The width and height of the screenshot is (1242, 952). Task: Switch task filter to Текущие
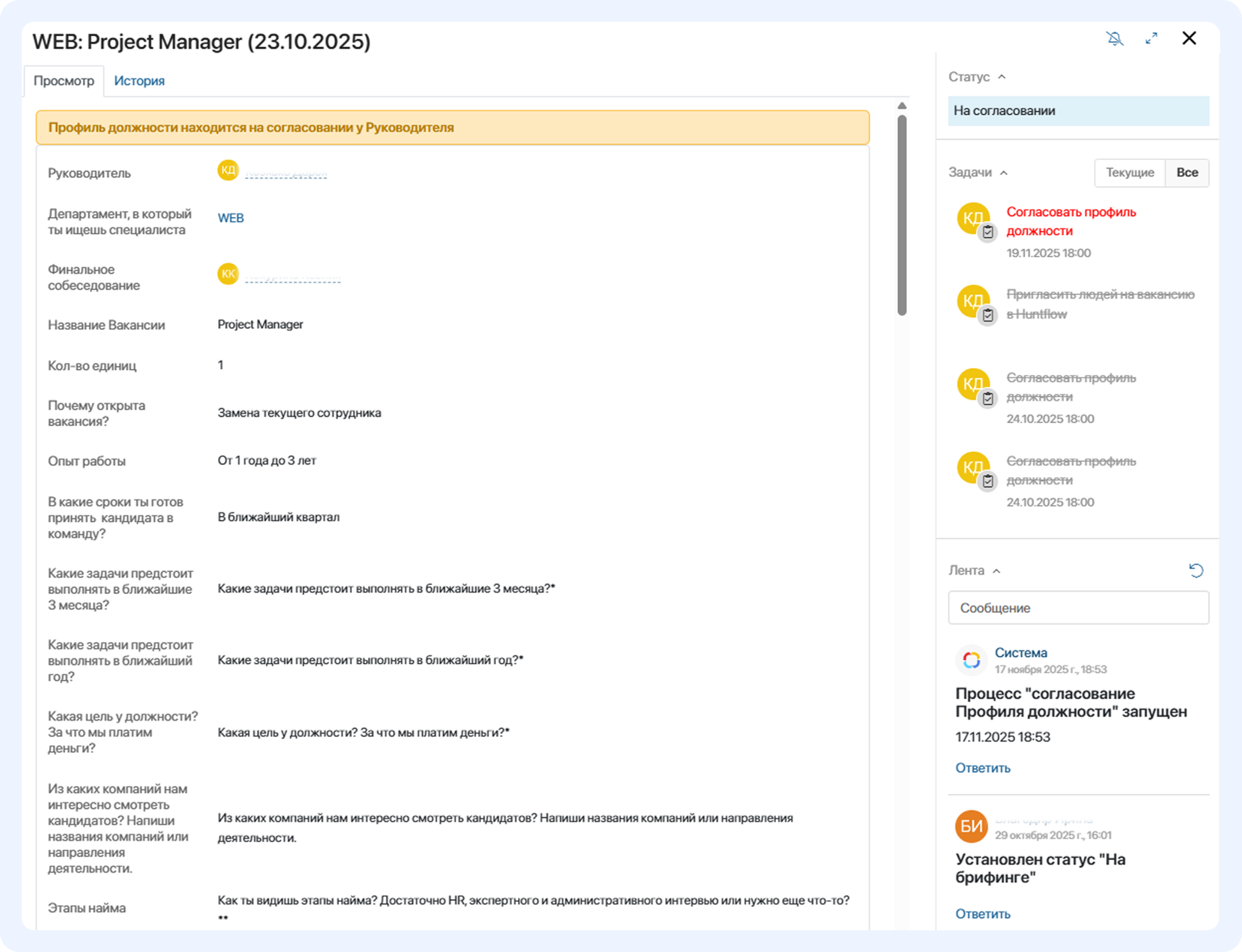1129,173
